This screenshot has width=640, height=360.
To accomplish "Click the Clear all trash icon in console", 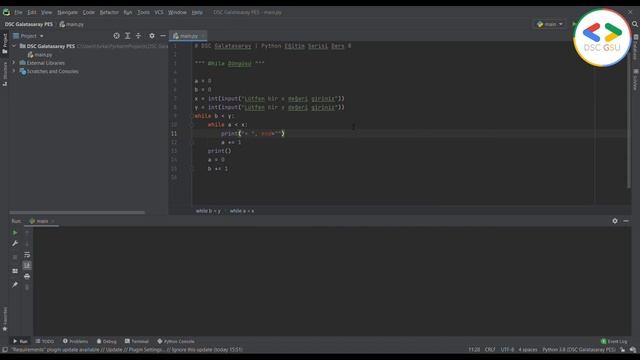I will tap(27, 288).
